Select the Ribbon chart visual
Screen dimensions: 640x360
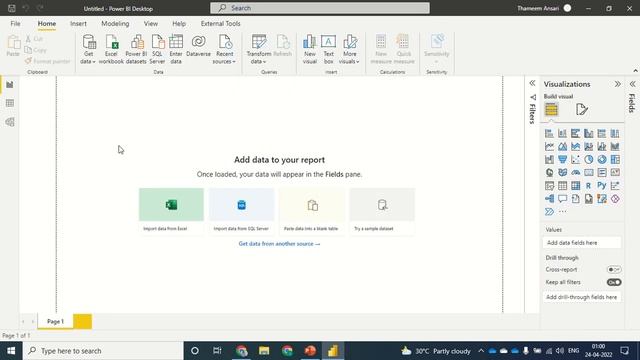click(615, 147)
